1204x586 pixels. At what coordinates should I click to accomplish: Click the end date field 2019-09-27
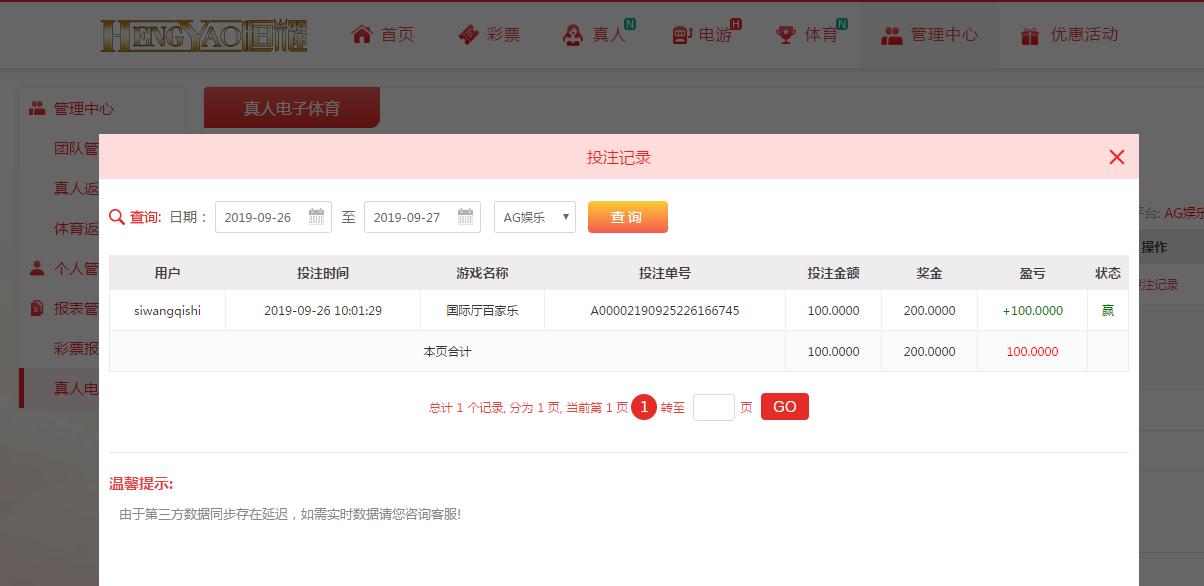pos(422,217)
